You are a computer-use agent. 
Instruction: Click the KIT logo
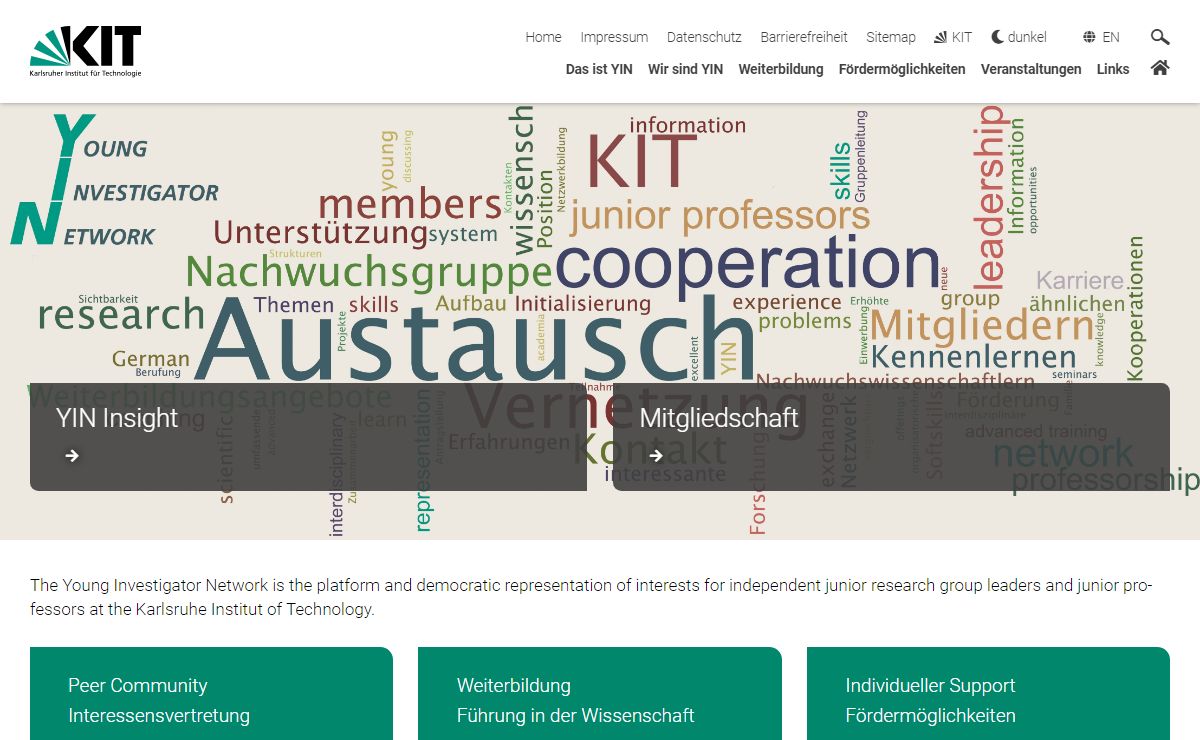86,52
